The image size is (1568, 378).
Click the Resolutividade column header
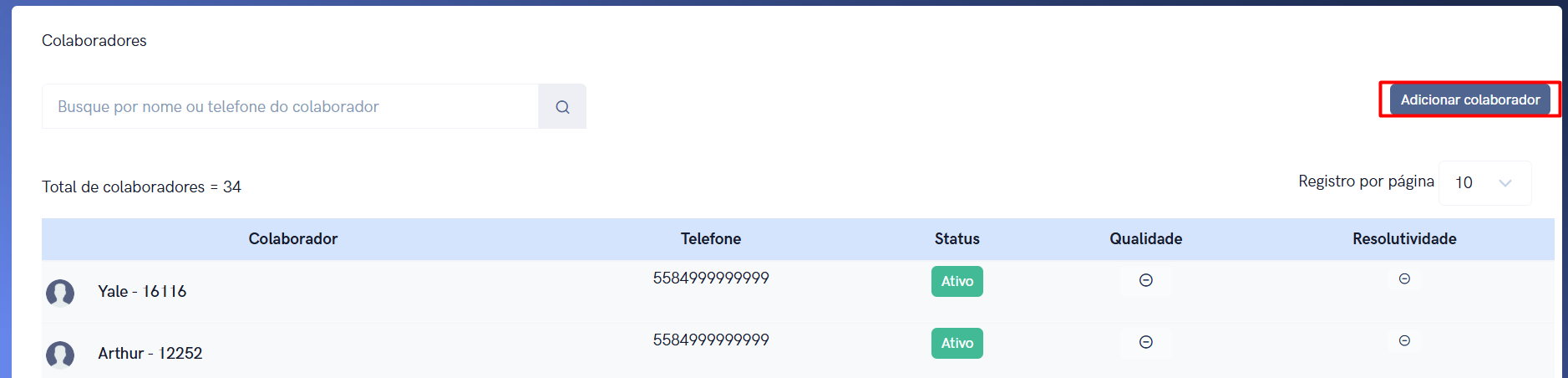pyautogui.click(x=1404, y=238)
